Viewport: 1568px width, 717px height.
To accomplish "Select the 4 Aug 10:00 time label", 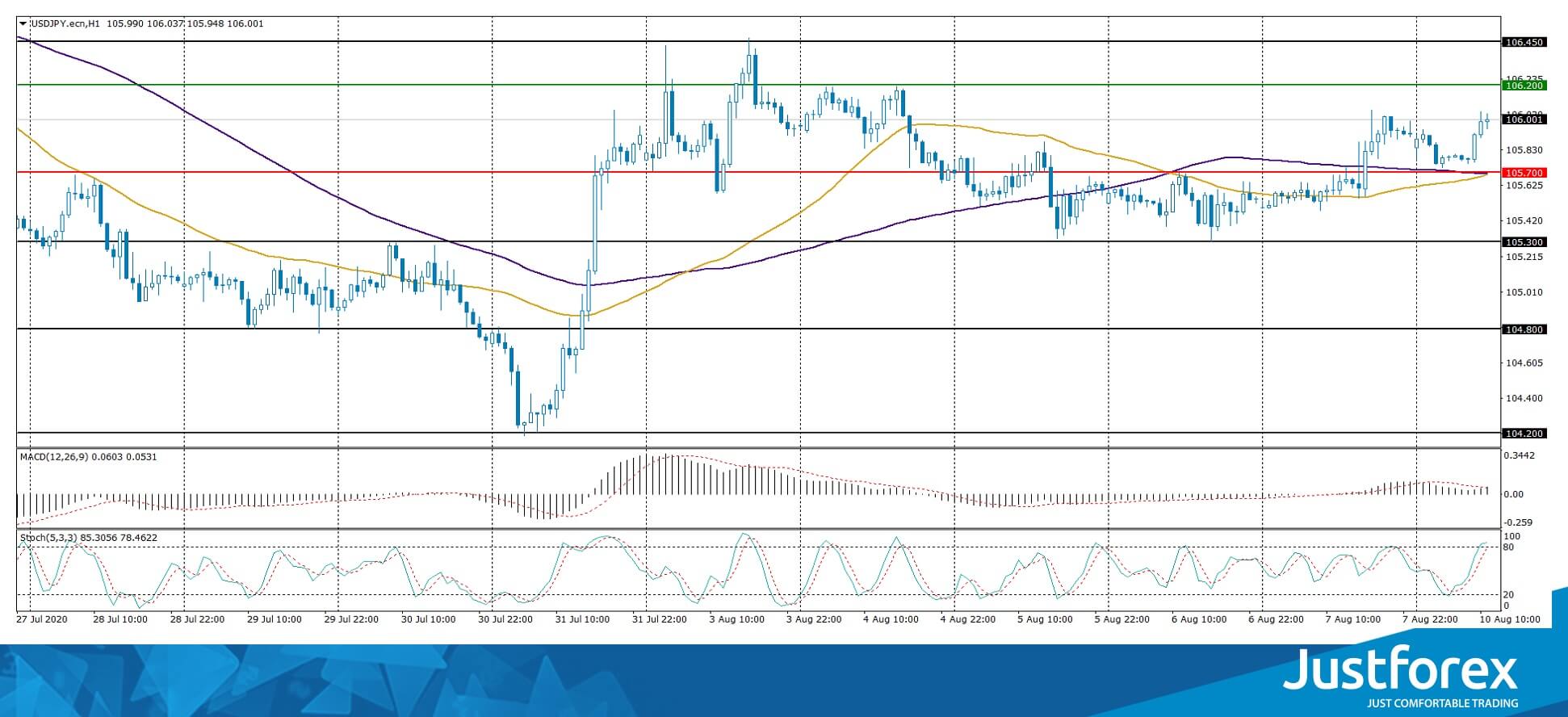I will click(x=891, y=620).
